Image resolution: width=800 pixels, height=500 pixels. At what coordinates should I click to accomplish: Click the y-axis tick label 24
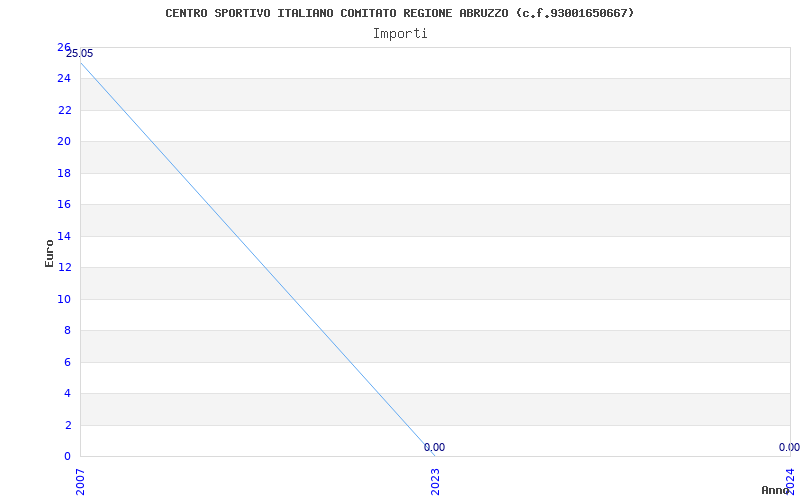pos(64,79)
